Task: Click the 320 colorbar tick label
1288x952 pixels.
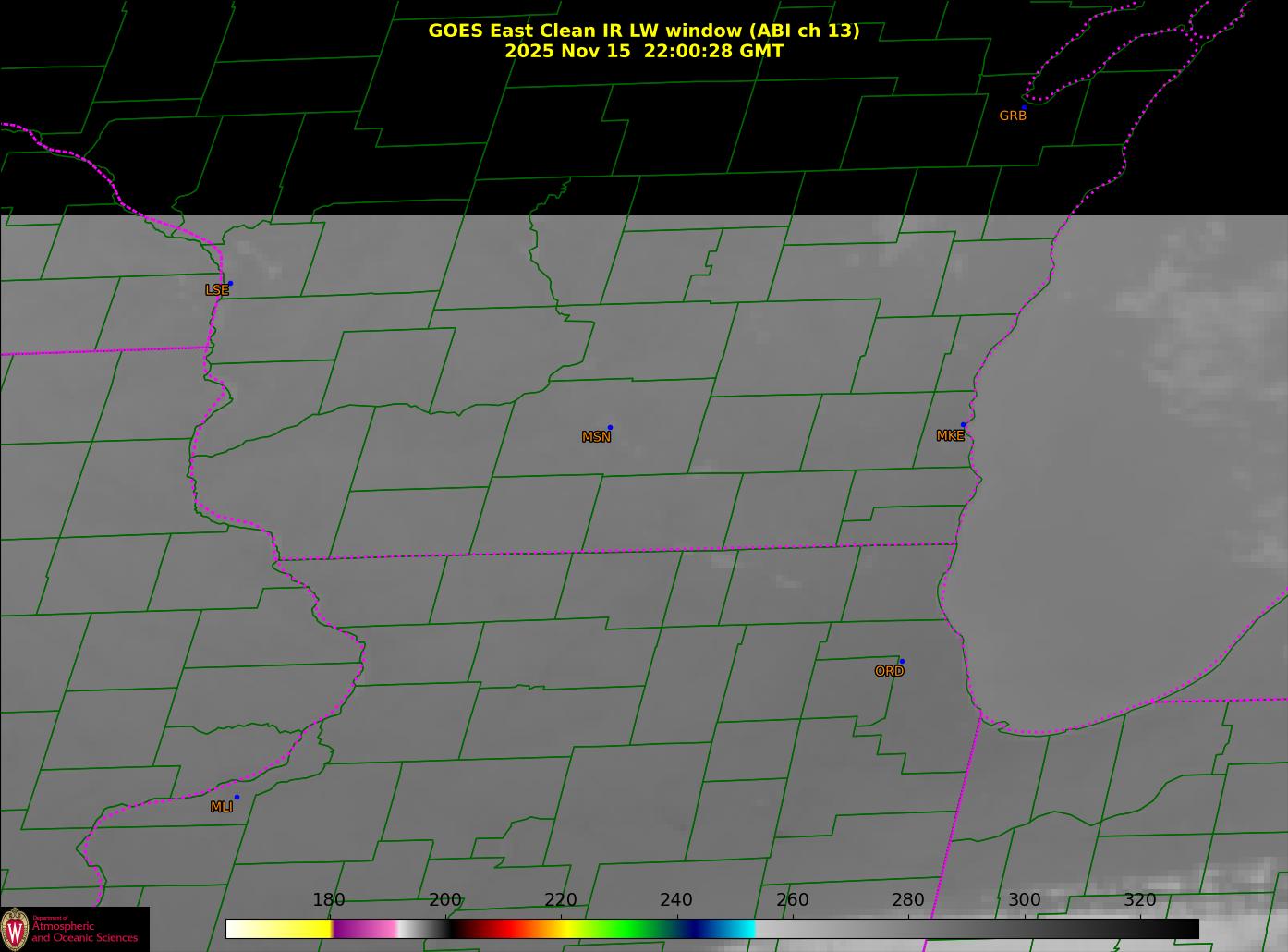Action: pyautogui.click(x=1139, y=900)
